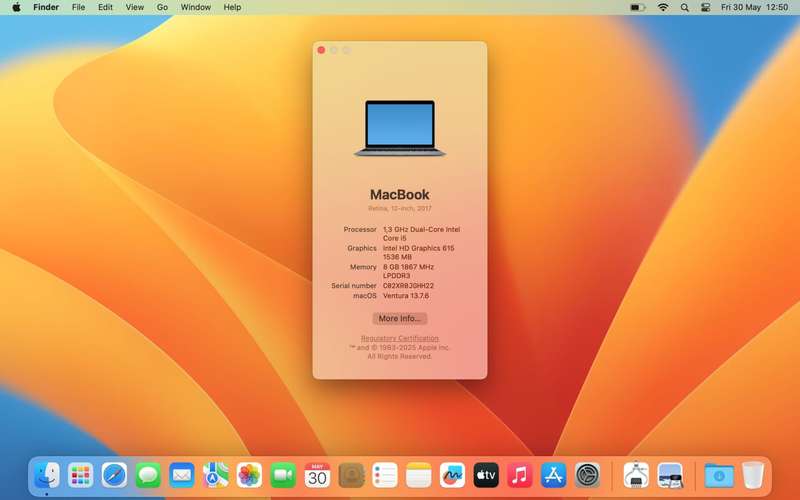The width and height of the screenshot is (800, 500).
Task: Close the About This Mac window
Action: point(321,50)
